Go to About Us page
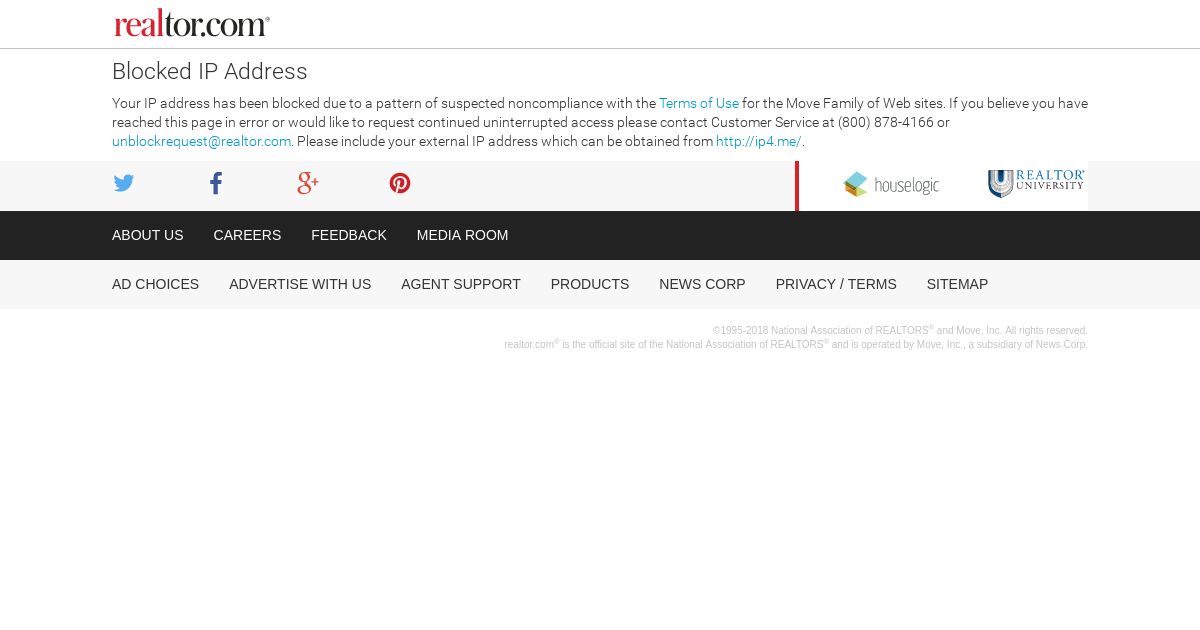This screenshot has height=630, width=1200. pyautogui.click(x=148, y=235)
